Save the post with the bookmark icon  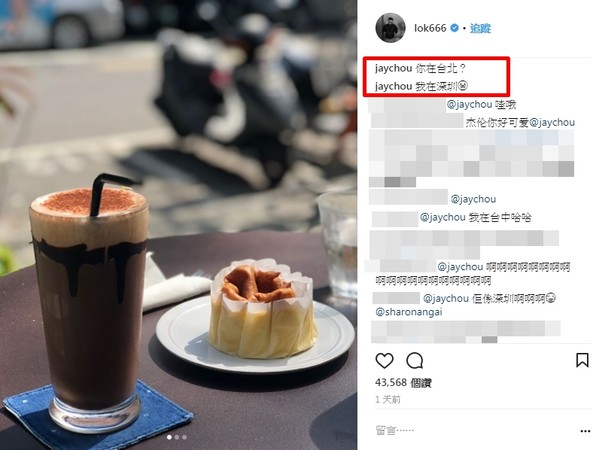pyautogui.click(x=582, y=360)
